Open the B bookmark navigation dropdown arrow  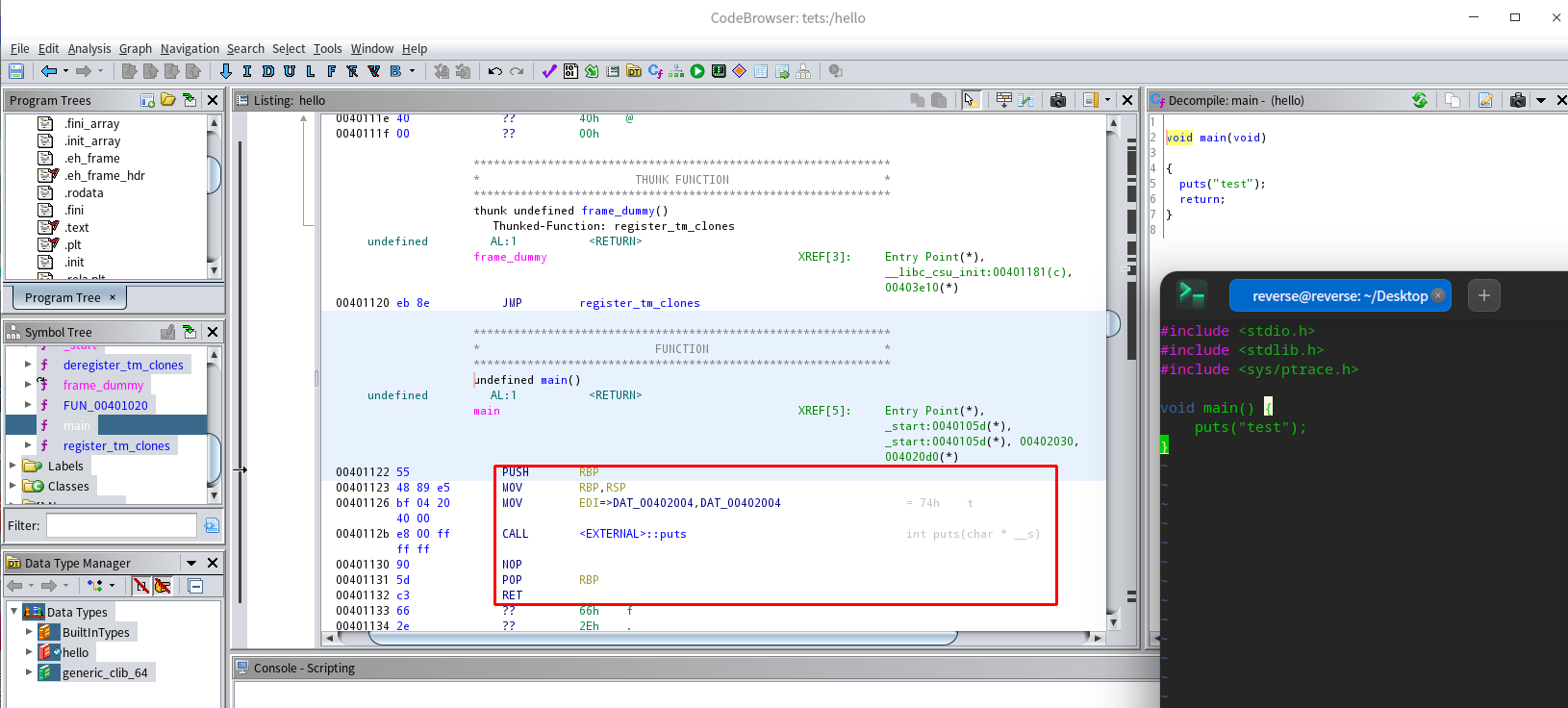(413, 71)
